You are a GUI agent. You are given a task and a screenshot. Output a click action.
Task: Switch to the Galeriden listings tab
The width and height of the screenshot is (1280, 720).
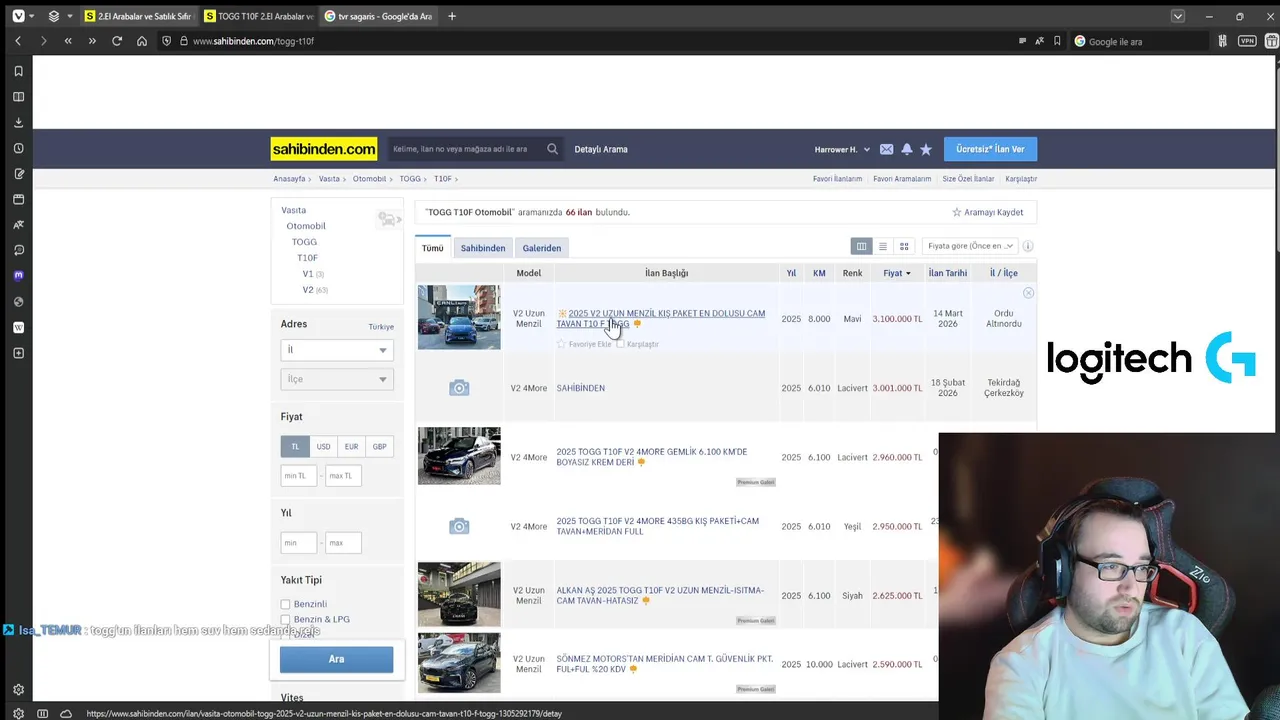click(x=542, y=248)
